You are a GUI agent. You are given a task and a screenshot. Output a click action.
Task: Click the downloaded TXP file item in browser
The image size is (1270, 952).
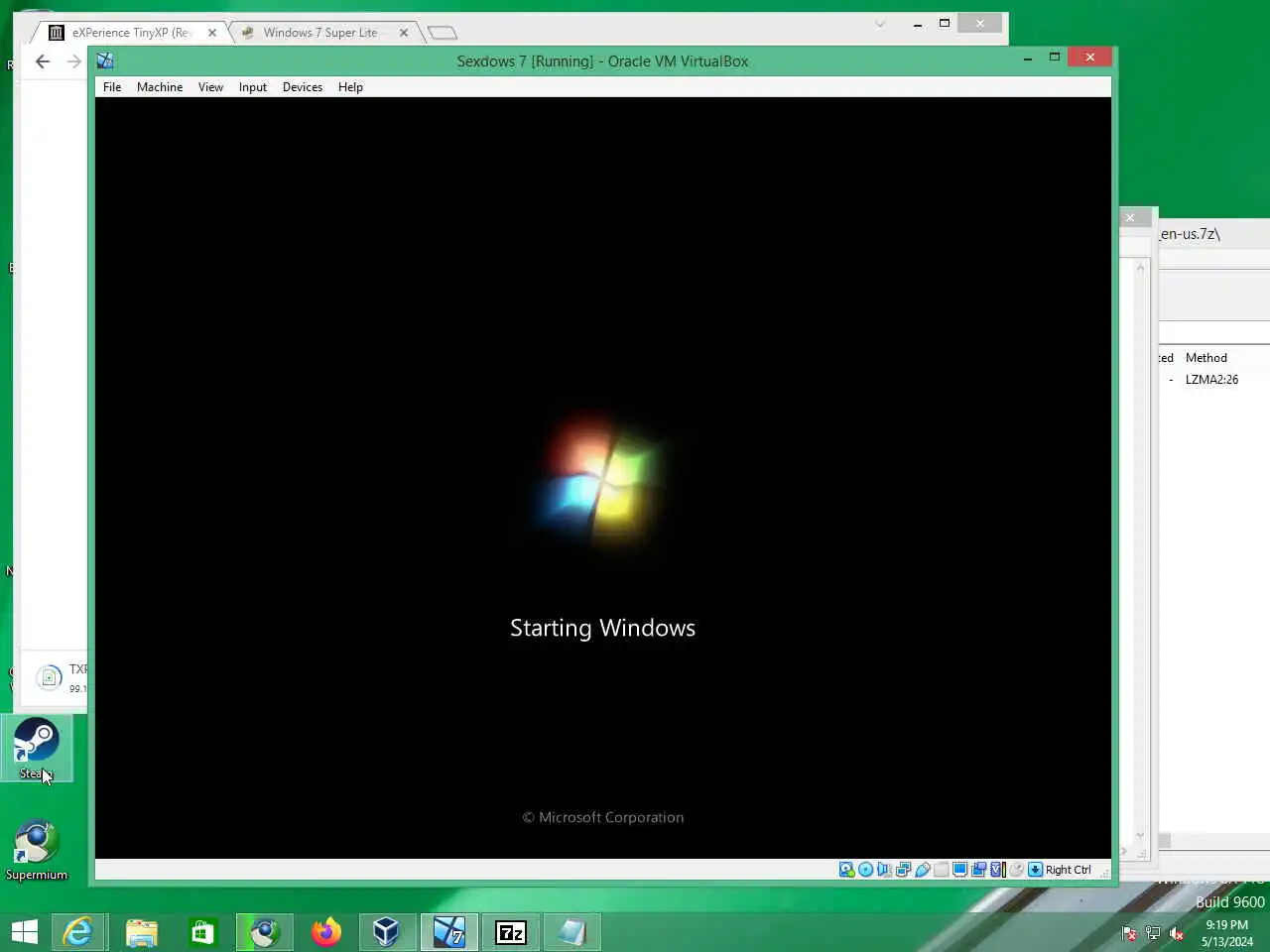[x=60, y=677]
